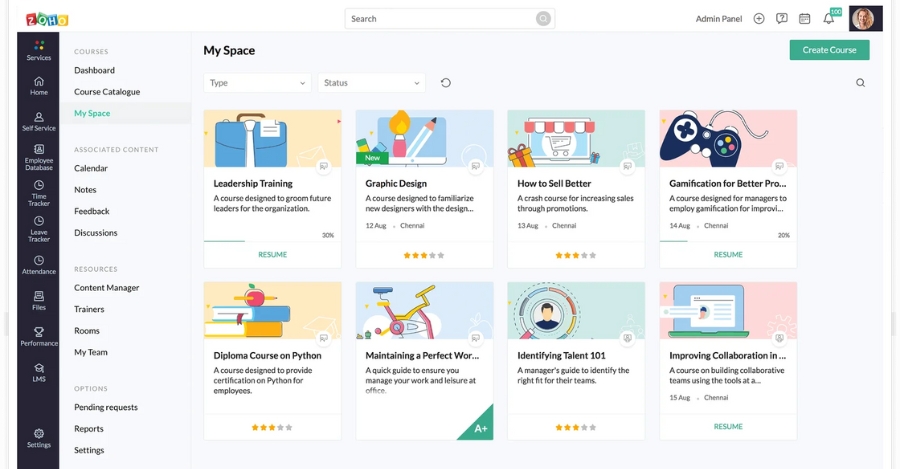
Task: Go to Time Tracker in sidebar
Action: 38,190
